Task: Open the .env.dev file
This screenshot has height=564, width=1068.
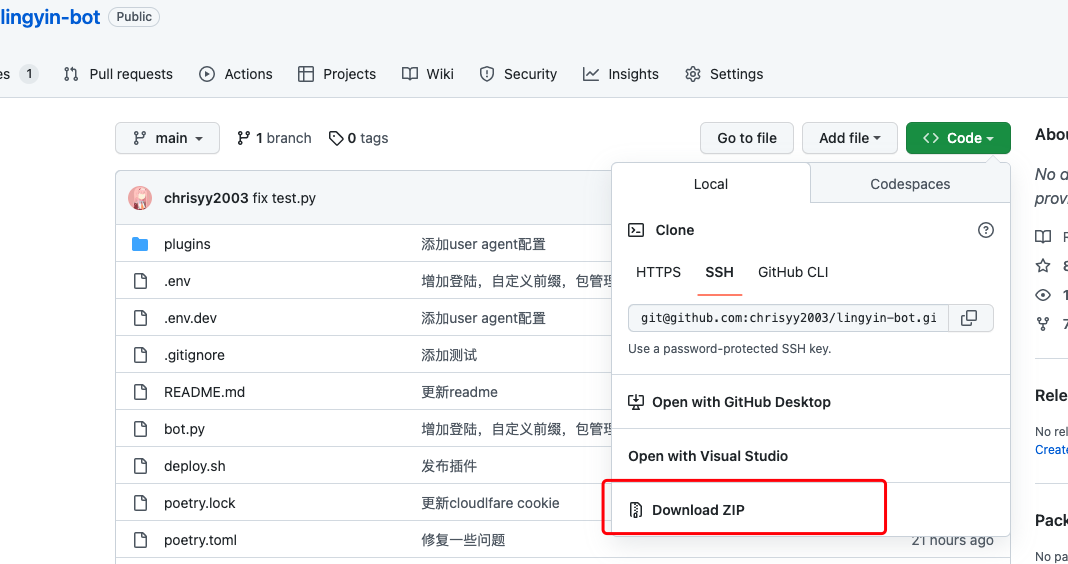Action: click(190, 318)
